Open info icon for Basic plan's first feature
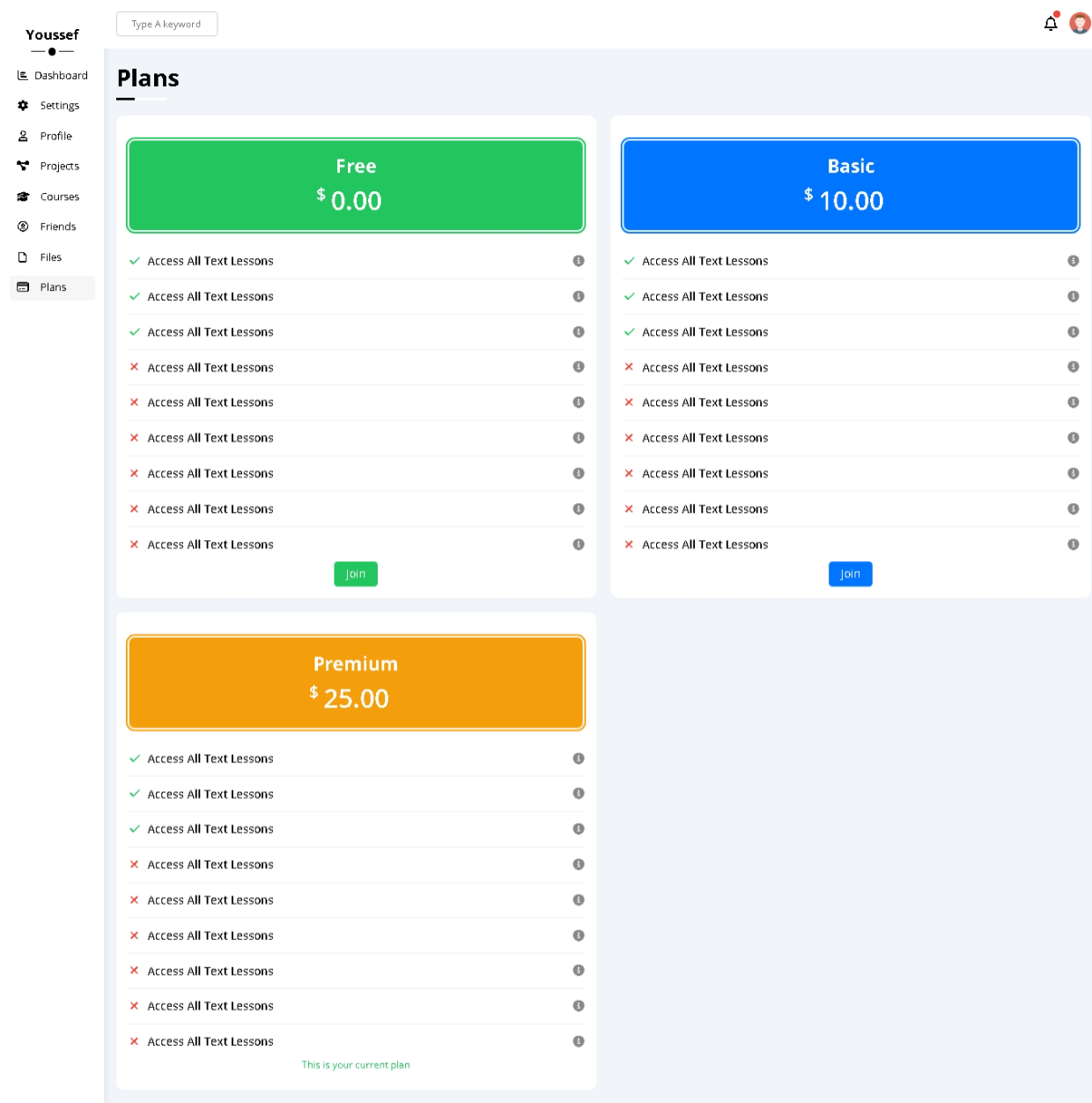1092x1103 pixels. tap(1073, 261)
